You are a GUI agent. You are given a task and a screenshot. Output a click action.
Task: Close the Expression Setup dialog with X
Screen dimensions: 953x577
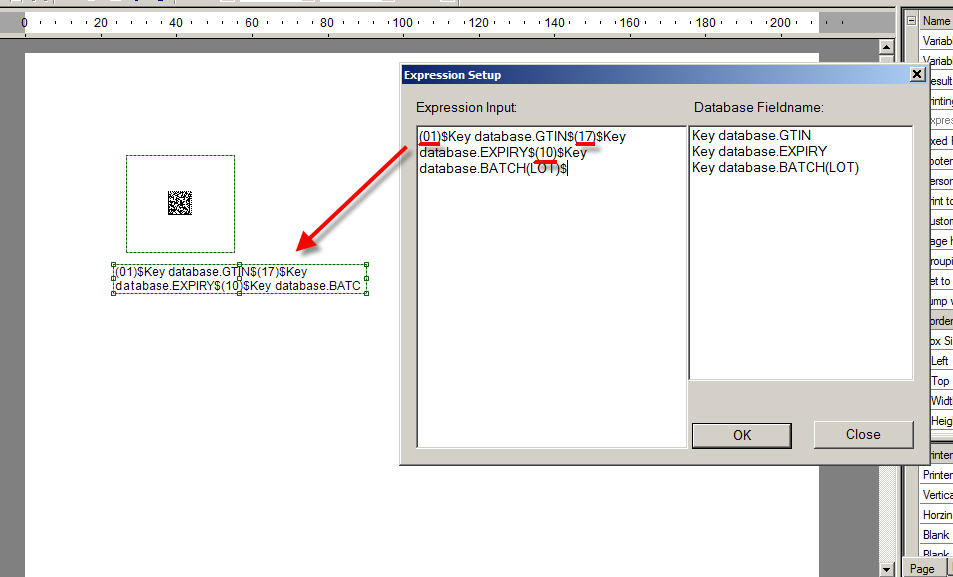point(917,75)
